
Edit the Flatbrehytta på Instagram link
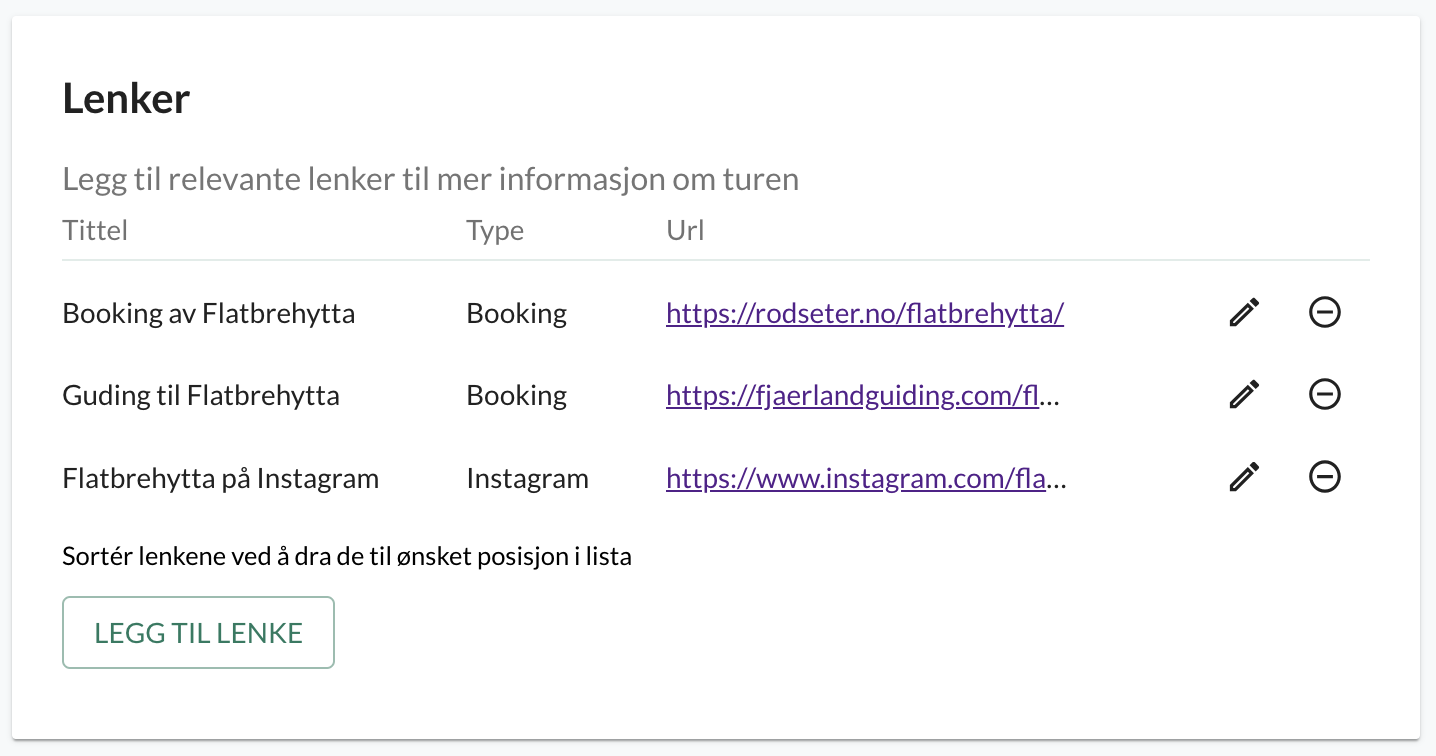1243,477
